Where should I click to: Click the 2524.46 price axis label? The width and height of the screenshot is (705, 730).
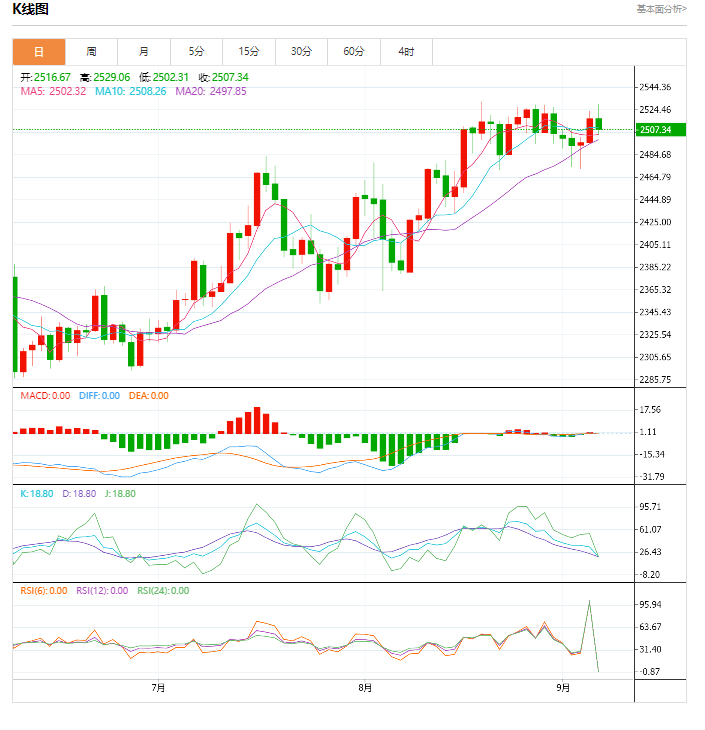pyautogui.click(x=655, y=110)
